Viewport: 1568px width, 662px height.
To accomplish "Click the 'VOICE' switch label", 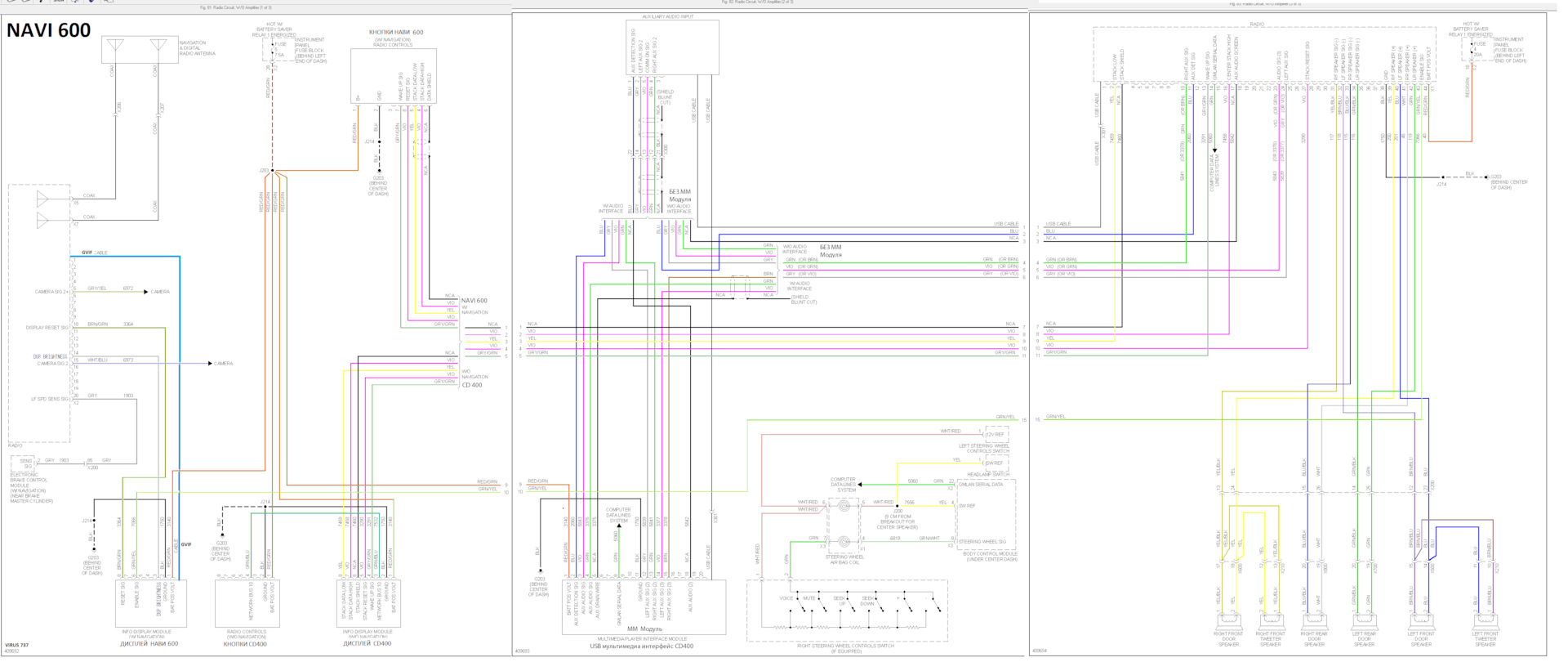I will (786, 598).
